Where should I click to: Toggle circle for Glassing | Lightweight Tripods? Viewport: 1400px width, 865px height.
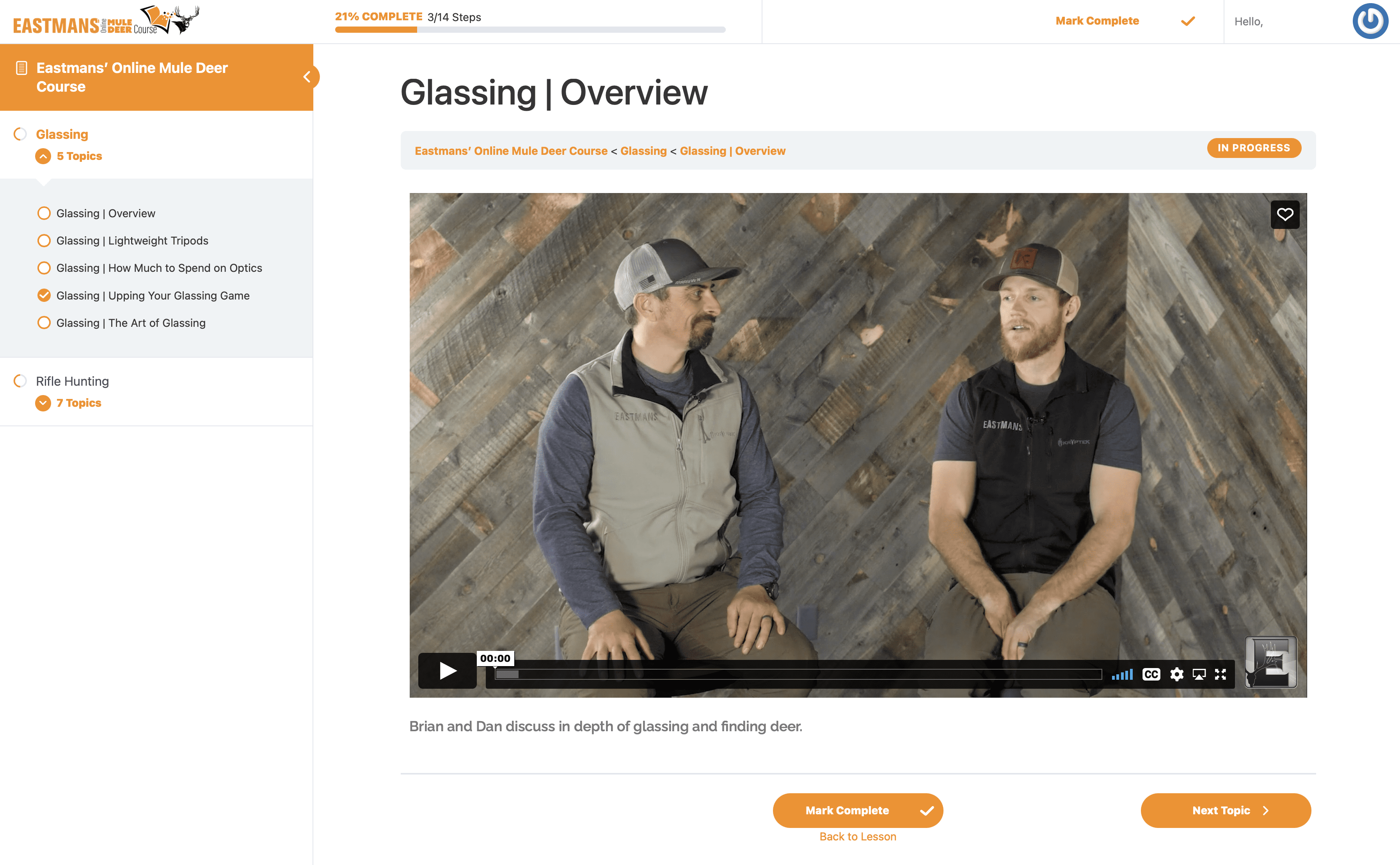(43, 241)
